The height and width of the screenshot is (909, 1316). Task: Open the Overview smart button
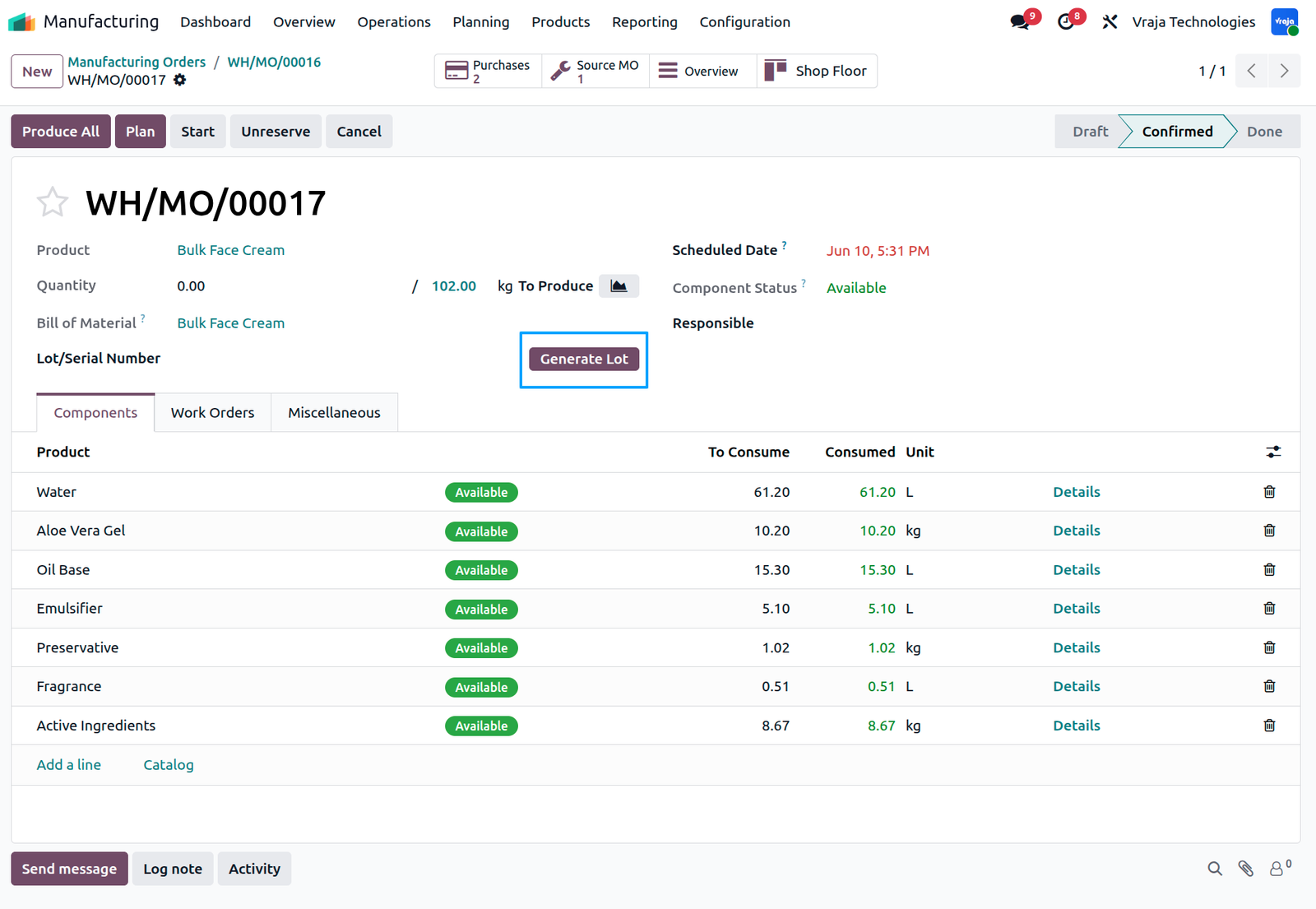pyautogui.click(x=703, y=71)
